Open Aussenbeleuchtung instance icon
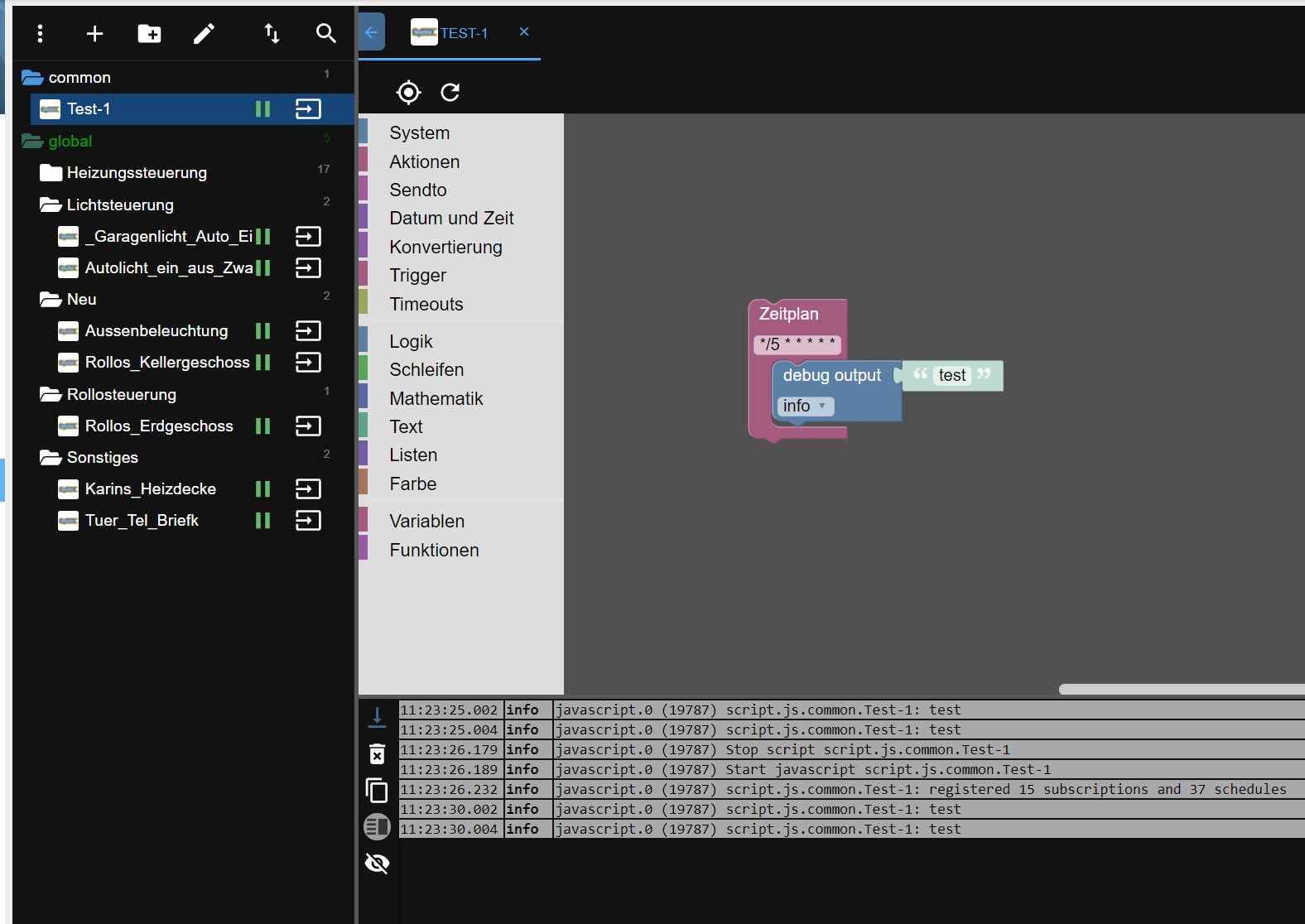This screenshot has width=1305, height=924. 308,331
